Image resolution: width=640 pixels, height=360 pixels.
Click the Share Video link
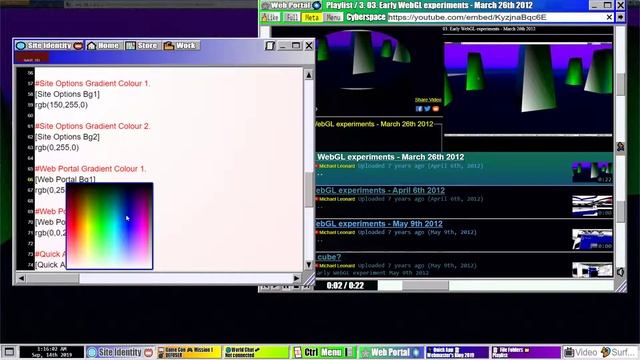(428, 100)
